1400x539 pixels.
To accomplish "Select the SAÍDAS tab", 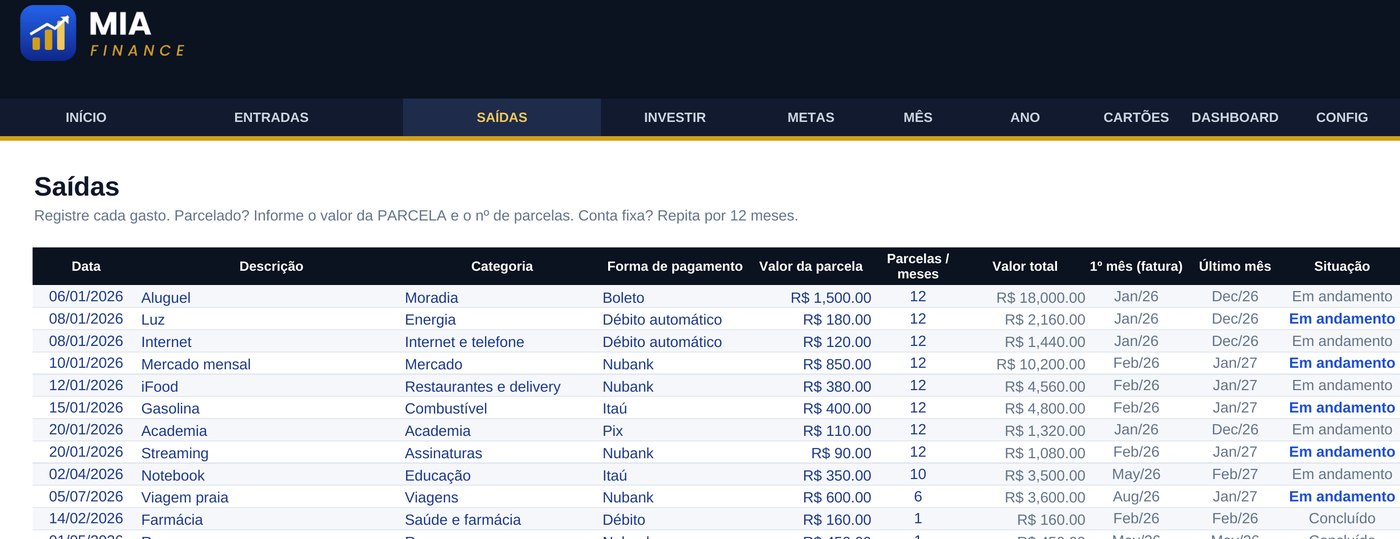I will [x=502, y=117].
